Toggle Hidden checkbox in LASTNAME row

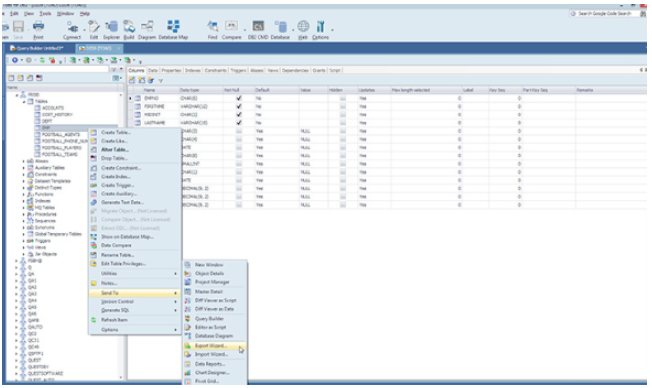pyautogui.click(x=343, y=123)
